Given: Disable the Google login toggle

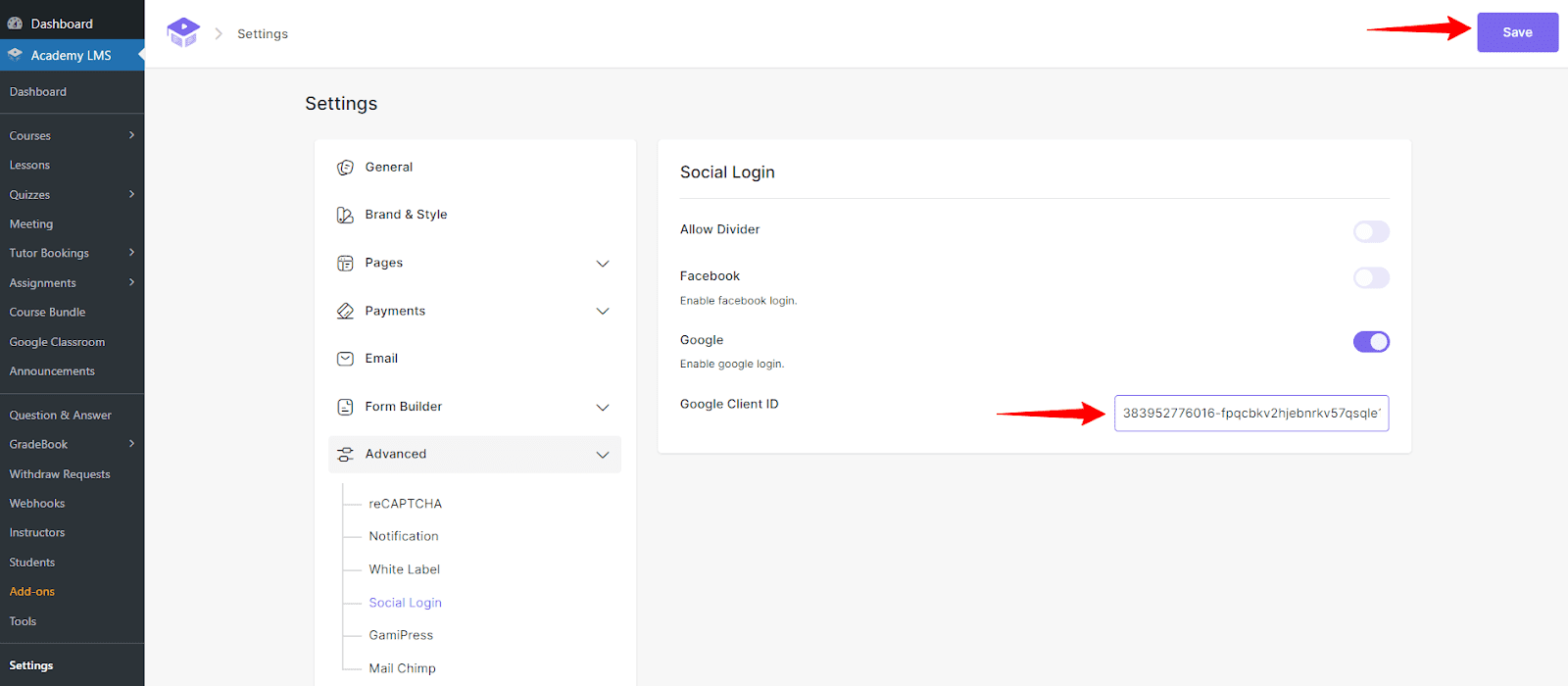Looking at the screenshot, I should (1371, 342).
